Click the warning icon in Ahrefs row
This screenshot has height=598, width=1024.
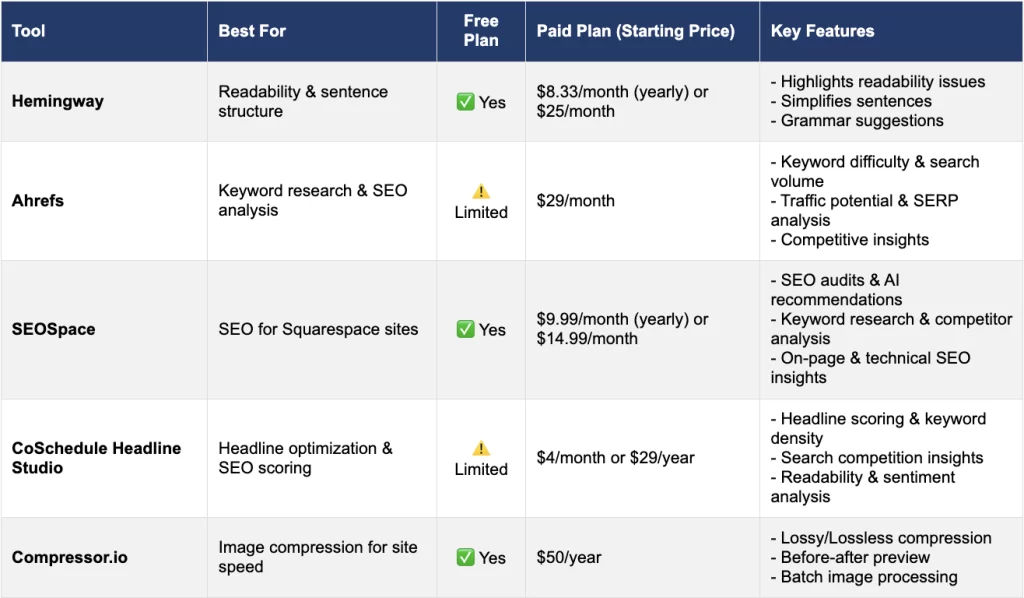pos(481,191)
